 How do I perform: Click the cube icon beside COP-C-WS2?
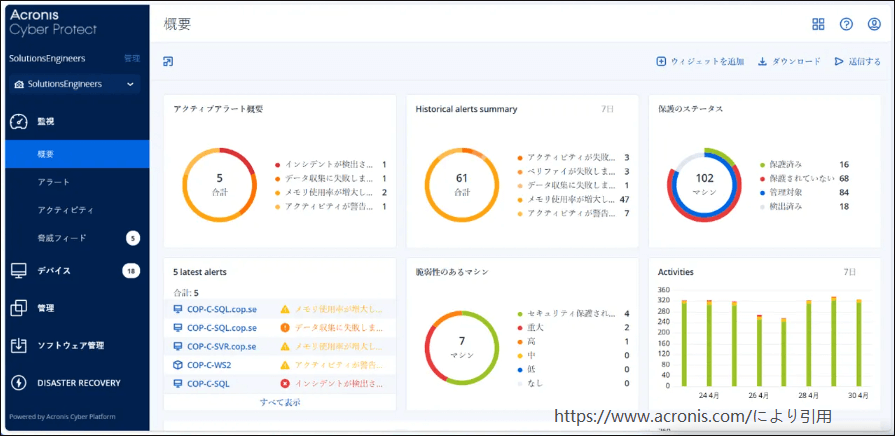(177, 365)
